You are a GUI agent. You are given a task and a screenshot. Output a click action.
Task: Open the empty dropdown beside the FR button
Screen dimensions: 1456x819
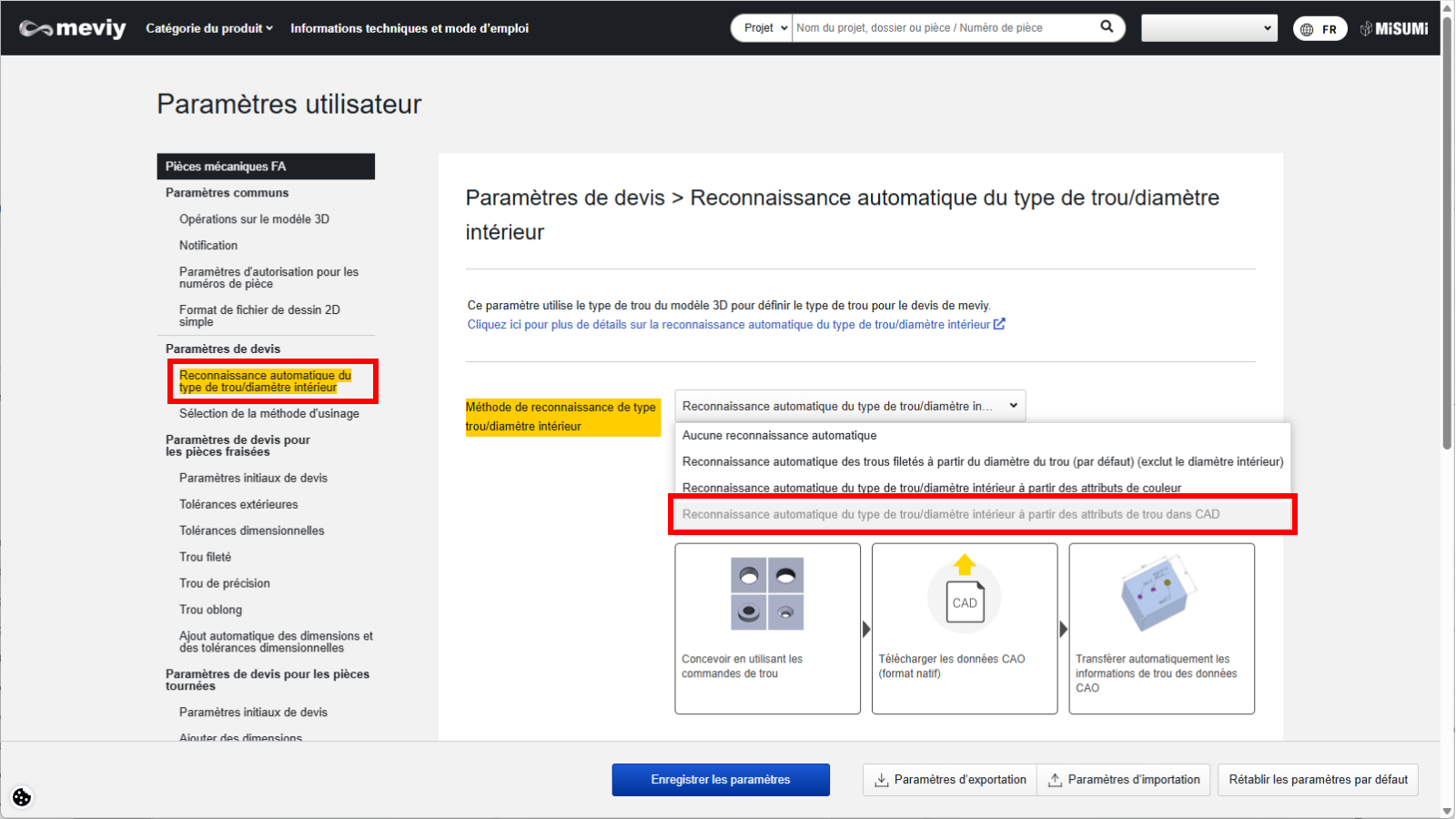[1208, 28]
